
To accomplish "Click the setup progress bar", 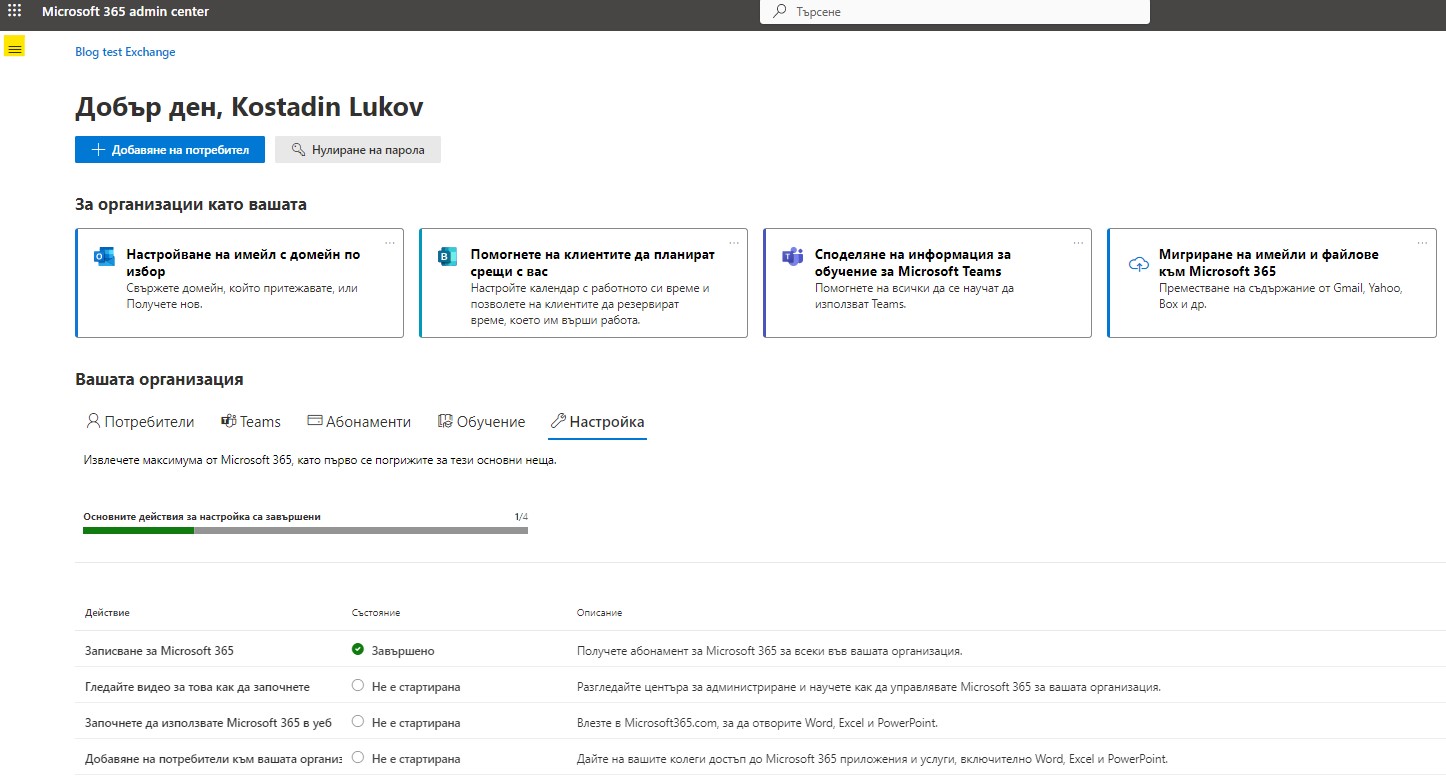I will pyautogui.click(x=305, y=530).
